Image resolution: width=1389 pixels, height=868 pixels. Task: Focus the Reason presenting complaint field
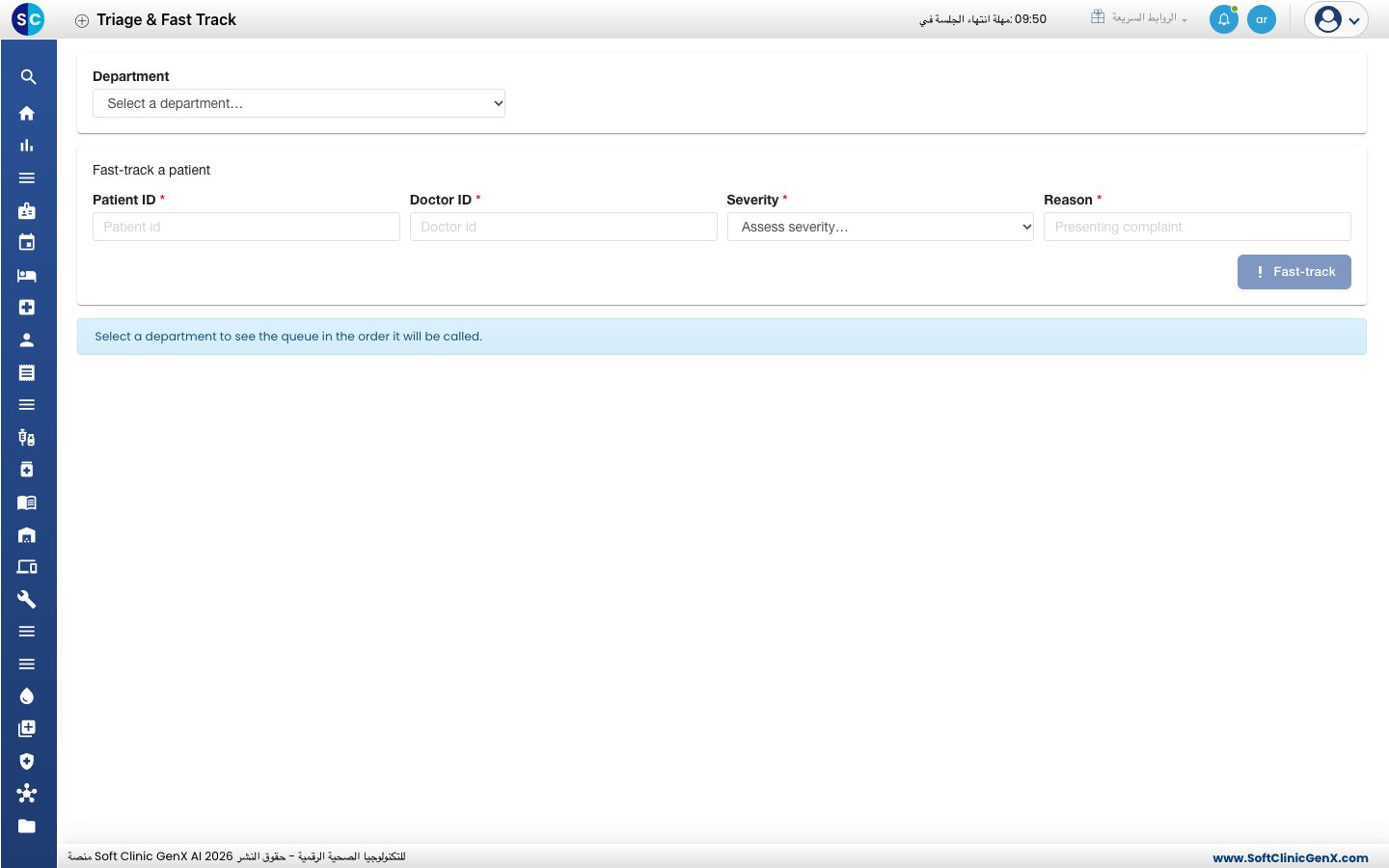[1197, 227]
